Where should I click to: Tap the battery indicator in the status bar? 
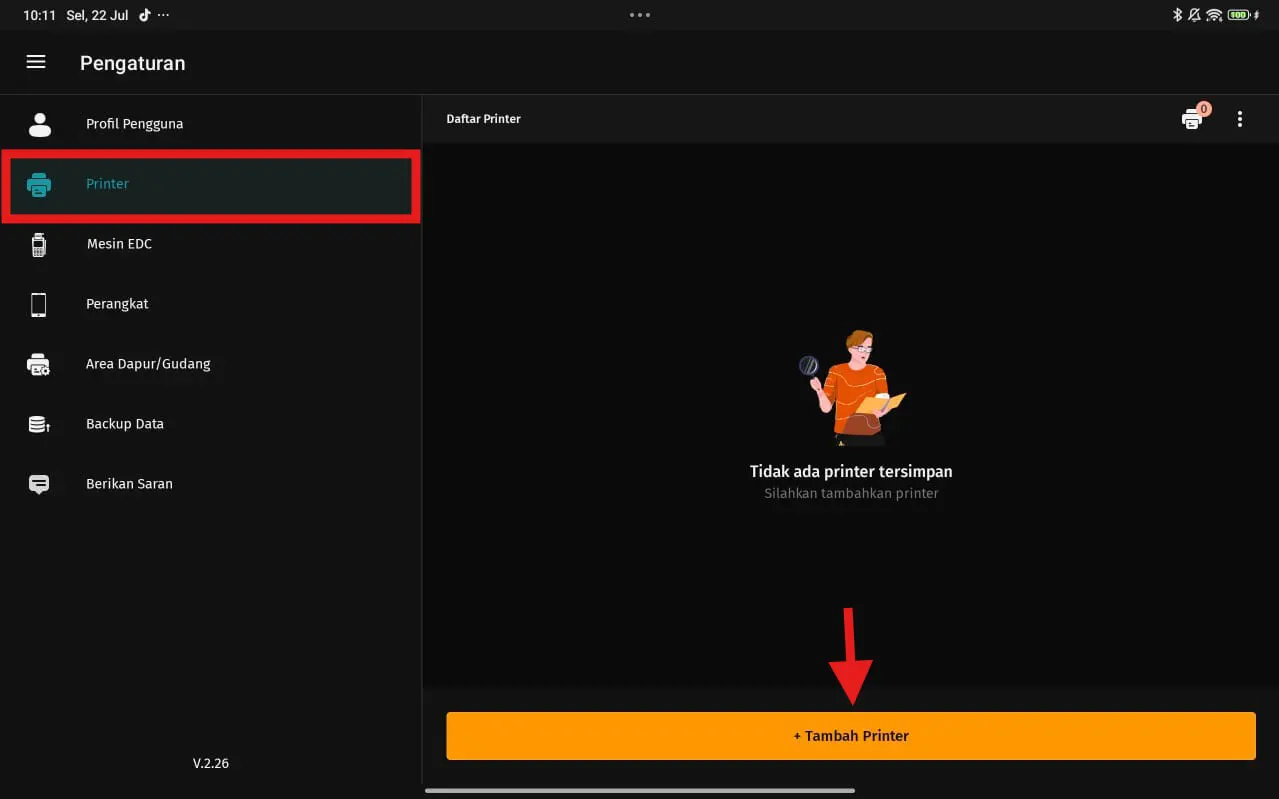1240,15
